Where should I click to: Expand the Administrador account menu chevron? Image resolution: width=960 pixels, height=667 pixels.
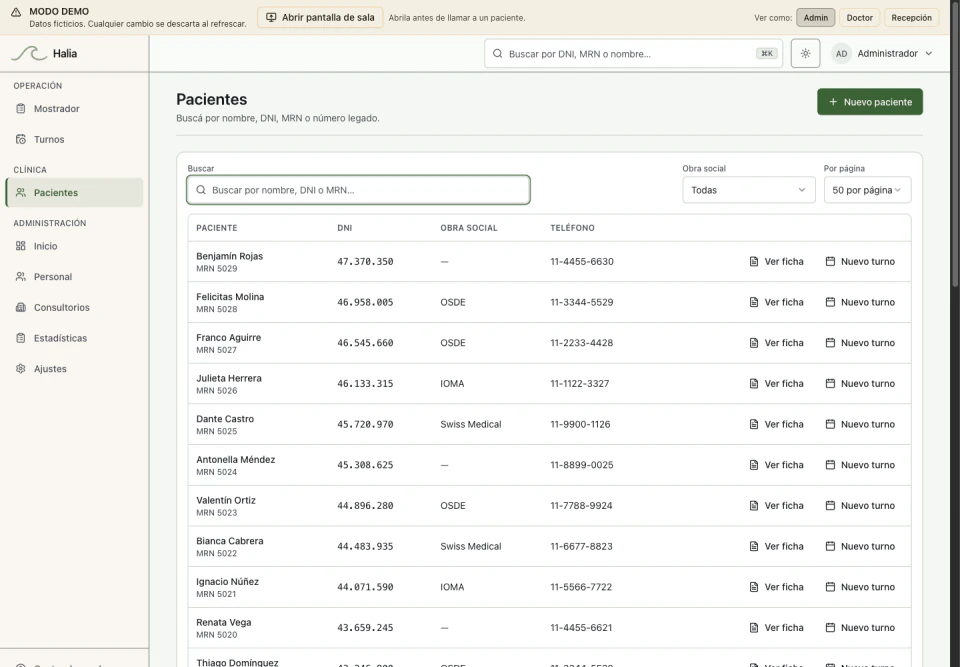929,53
